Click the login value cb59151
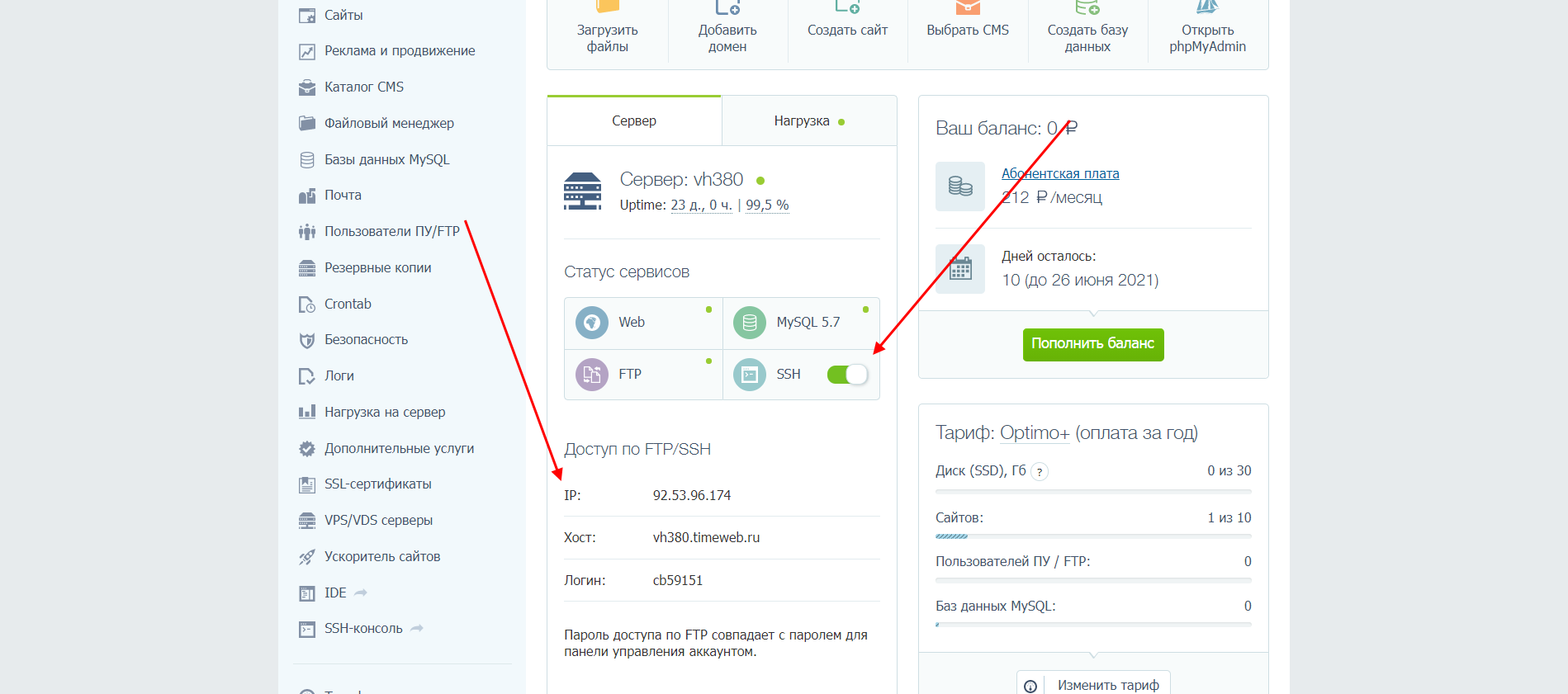The width and height of the screenshot is (1568, 694). pyautogui.click(x=678, y=581)
